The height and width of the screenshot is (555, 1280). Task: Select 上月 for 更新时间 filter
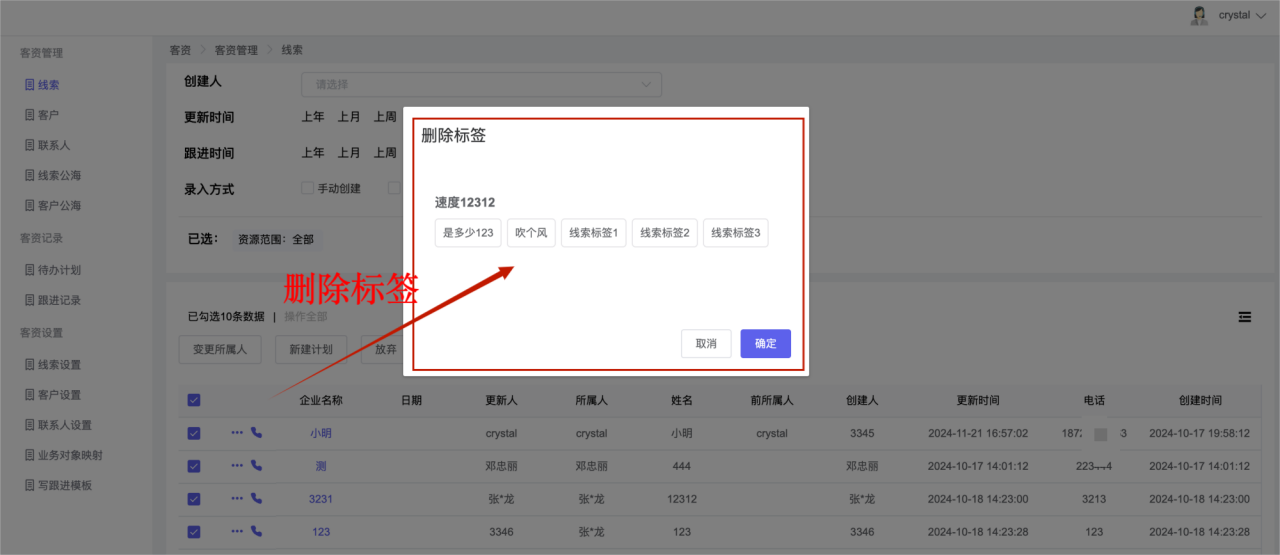[x=349, y=117]
